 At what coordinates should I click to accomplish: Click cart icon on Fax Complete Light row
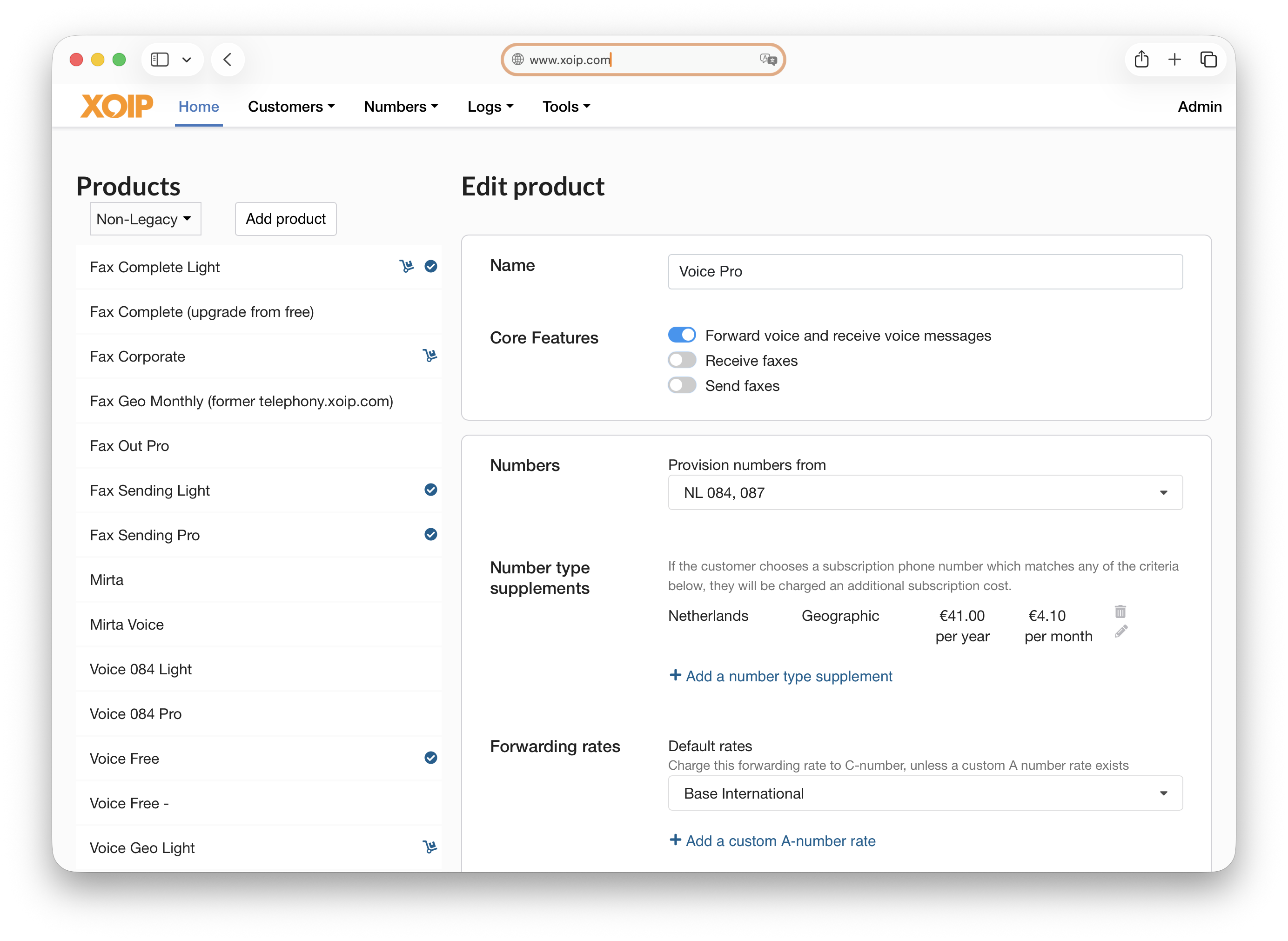coord(407,267)
